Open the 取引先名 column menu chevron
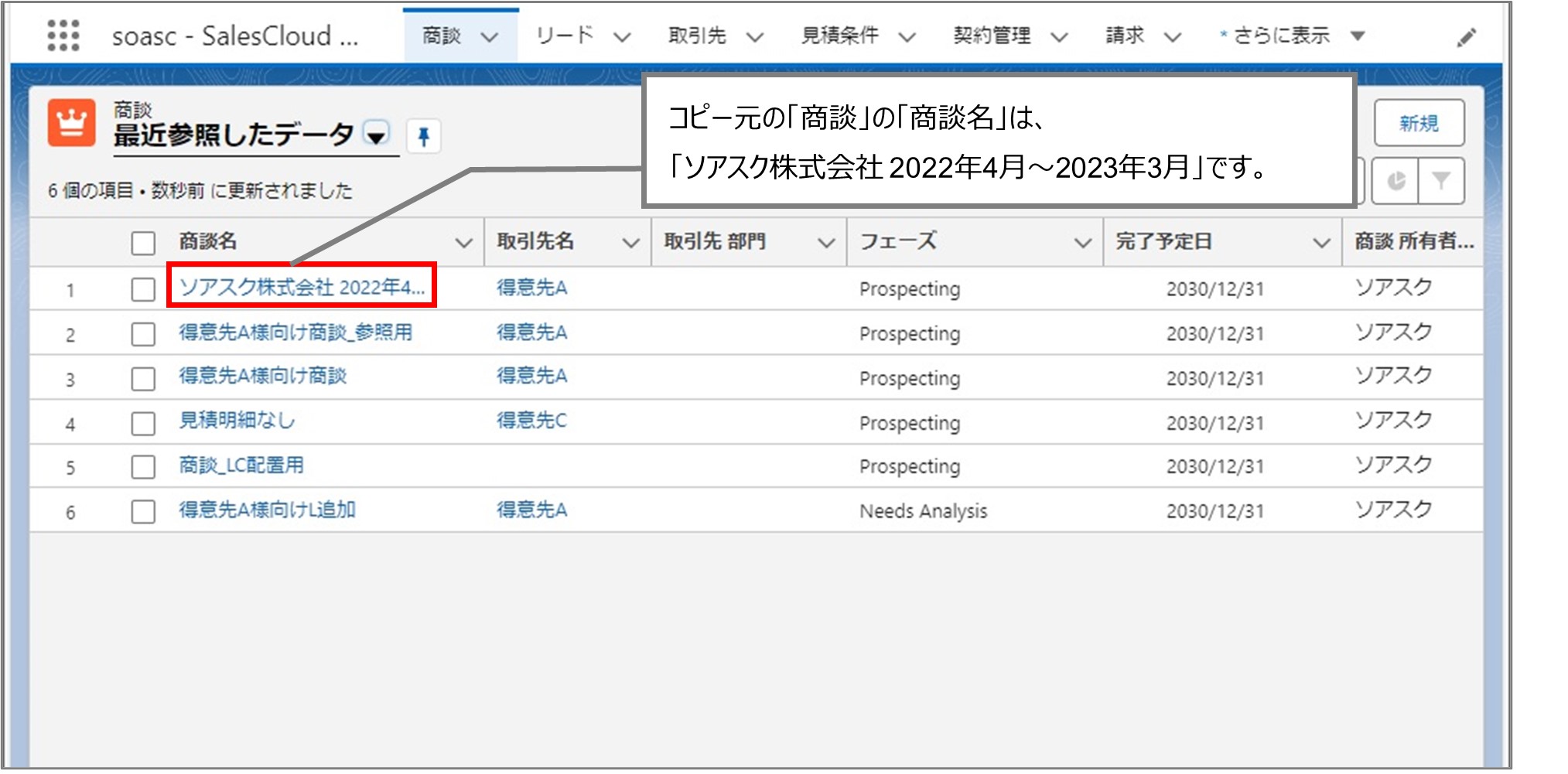 pos(630,243)
